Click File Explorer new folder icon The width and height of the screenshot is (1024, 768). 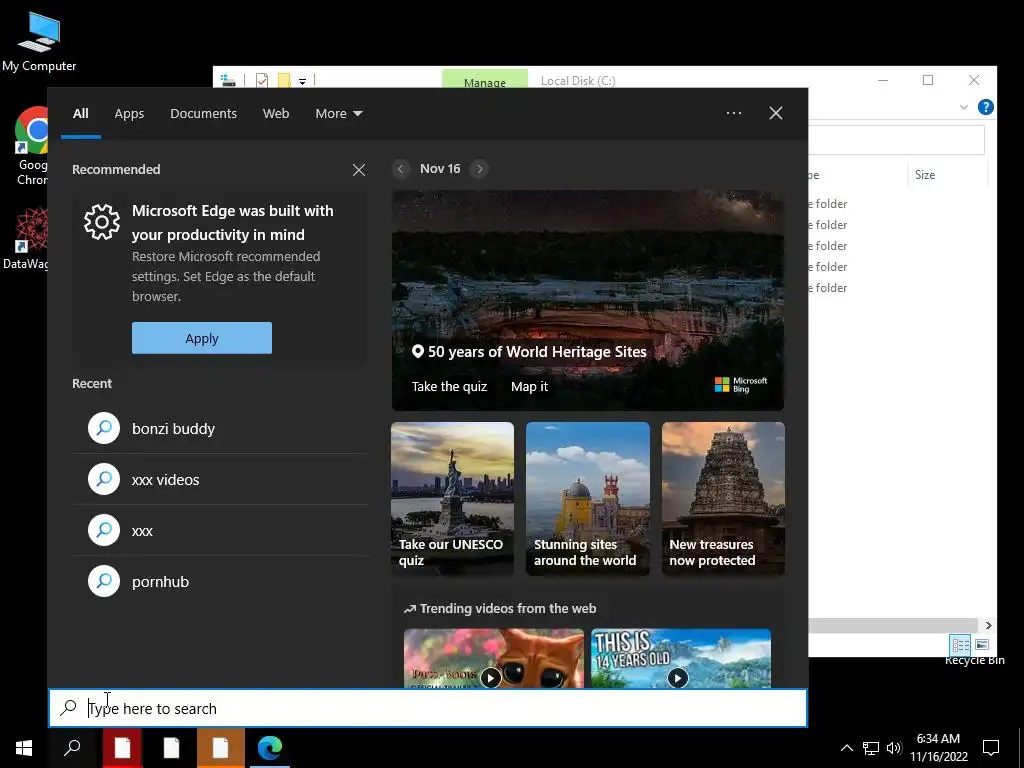pos(284,80)
